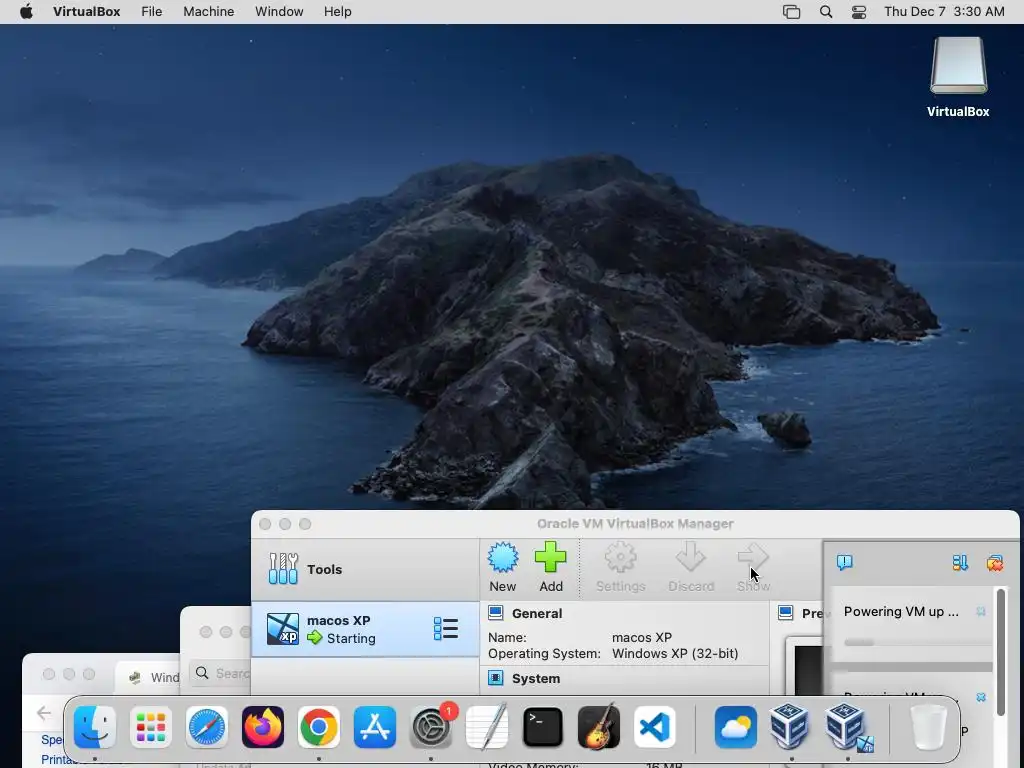Screen dimensions: 1024x768
Task: Open the Trash from the Dock
Action: coord(928,727)
